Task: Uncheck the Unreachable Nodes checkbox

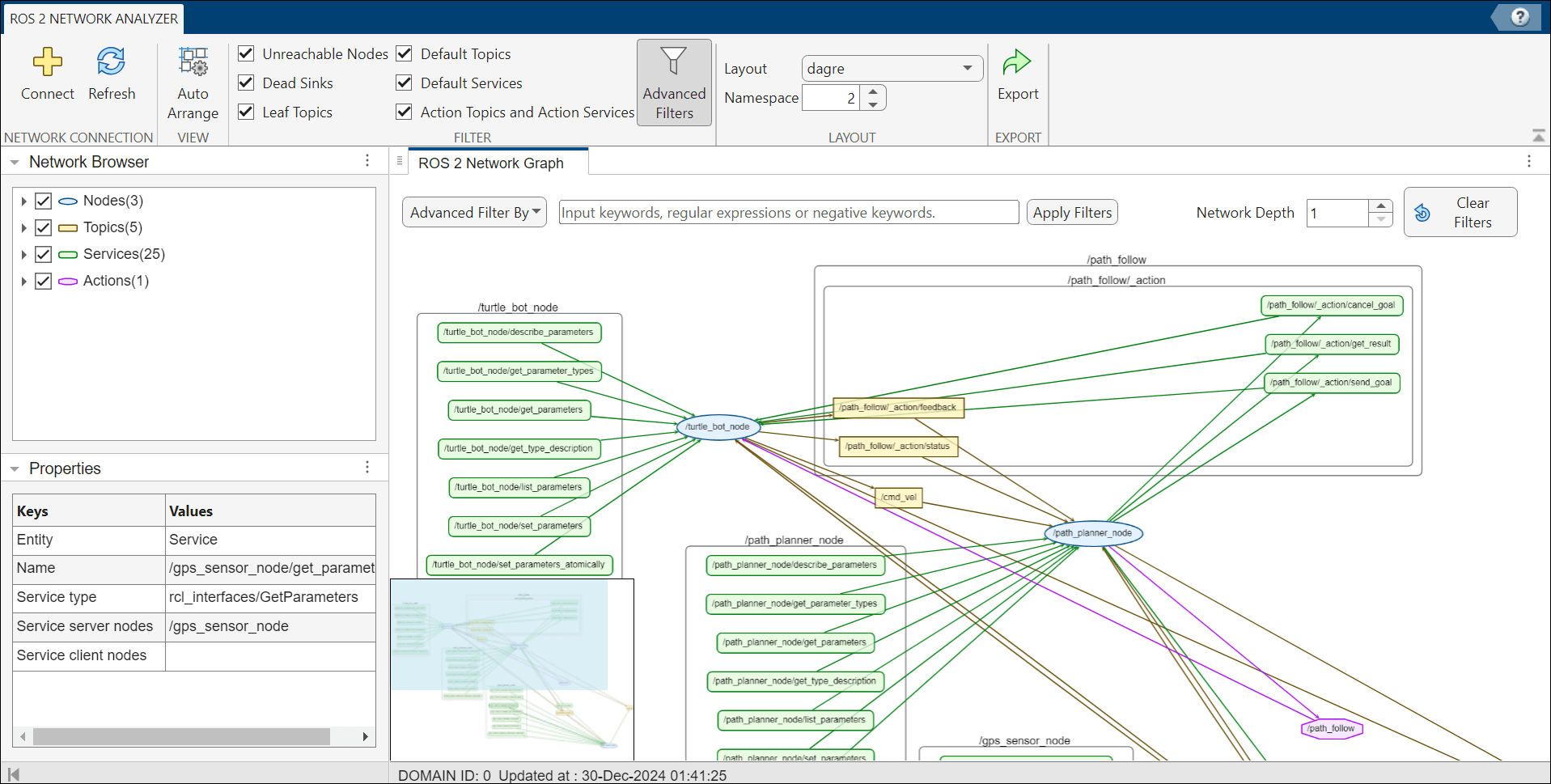Action: tap(247, 53)
